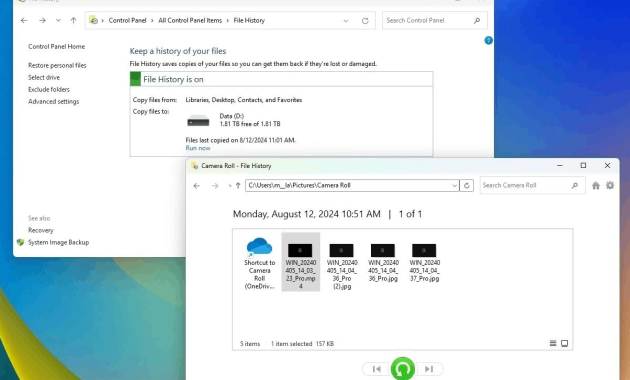Open 'Restore personal files' link
This screenshot has height=380, width=630.
tap(57, 65)
